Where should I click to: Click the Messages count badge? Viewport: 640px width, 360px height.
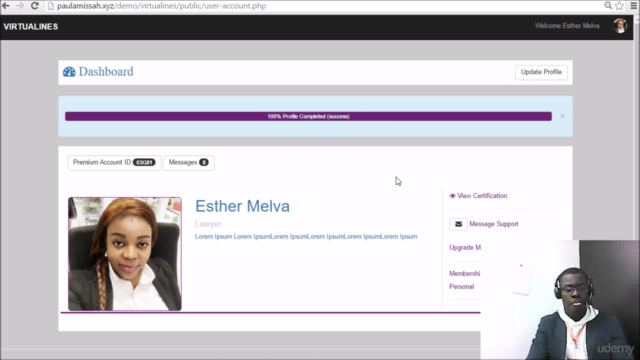(x=204, y=162)
